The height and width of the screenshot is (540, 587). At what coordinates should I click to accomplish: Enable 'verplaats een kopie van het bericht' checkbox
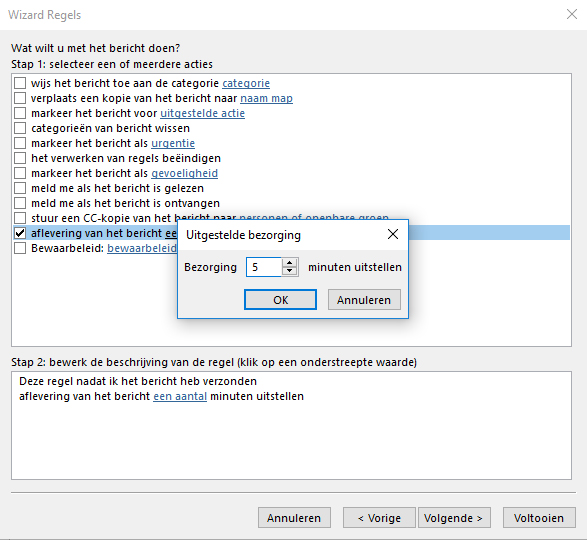[20, 98]
